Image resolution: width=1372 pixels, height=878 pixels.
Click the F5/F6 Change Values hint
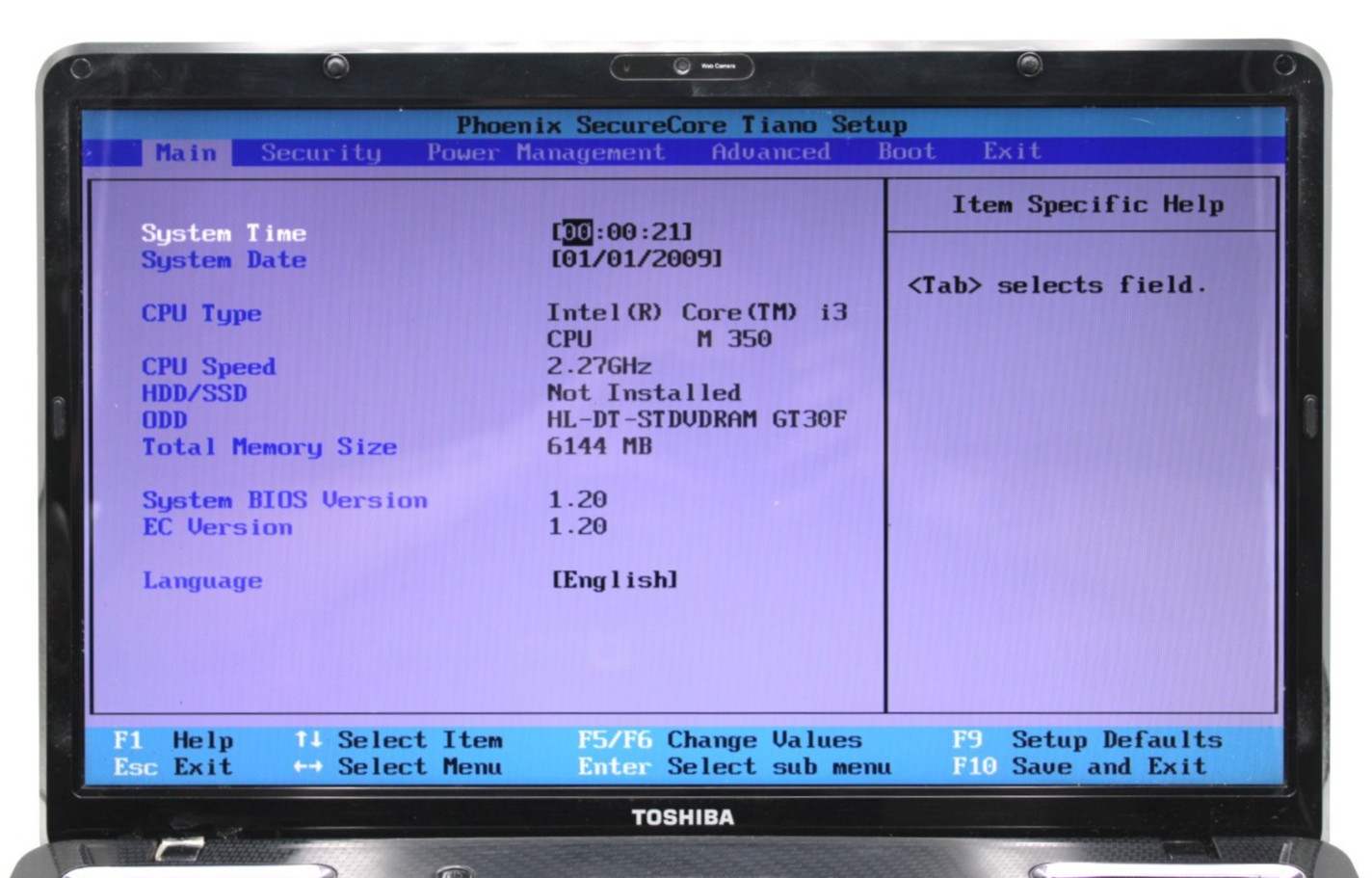pyautogui.click(x=720, y=740)
